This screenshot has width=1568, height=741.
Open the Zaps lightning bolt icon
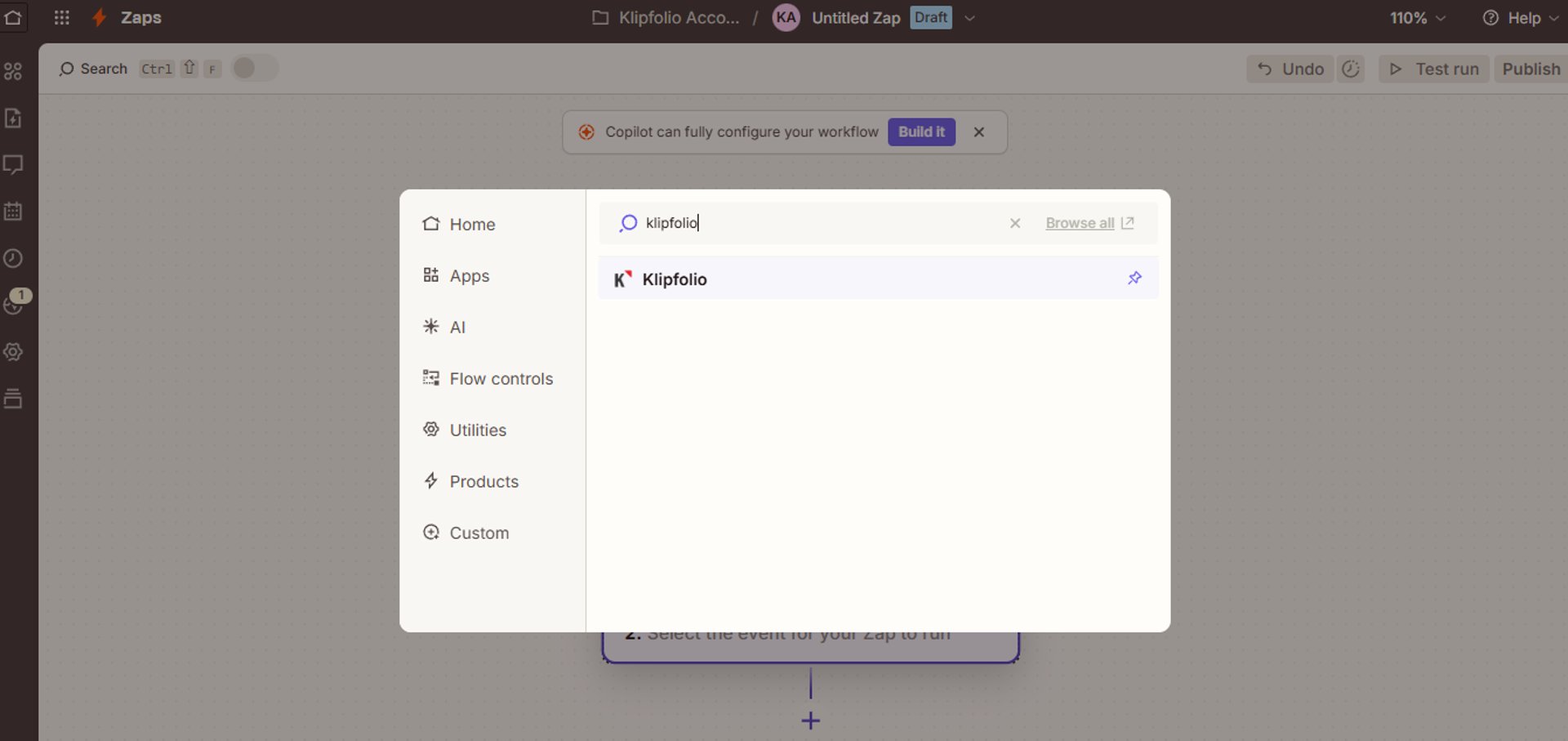pyautogui.click(x=98, y=17)
